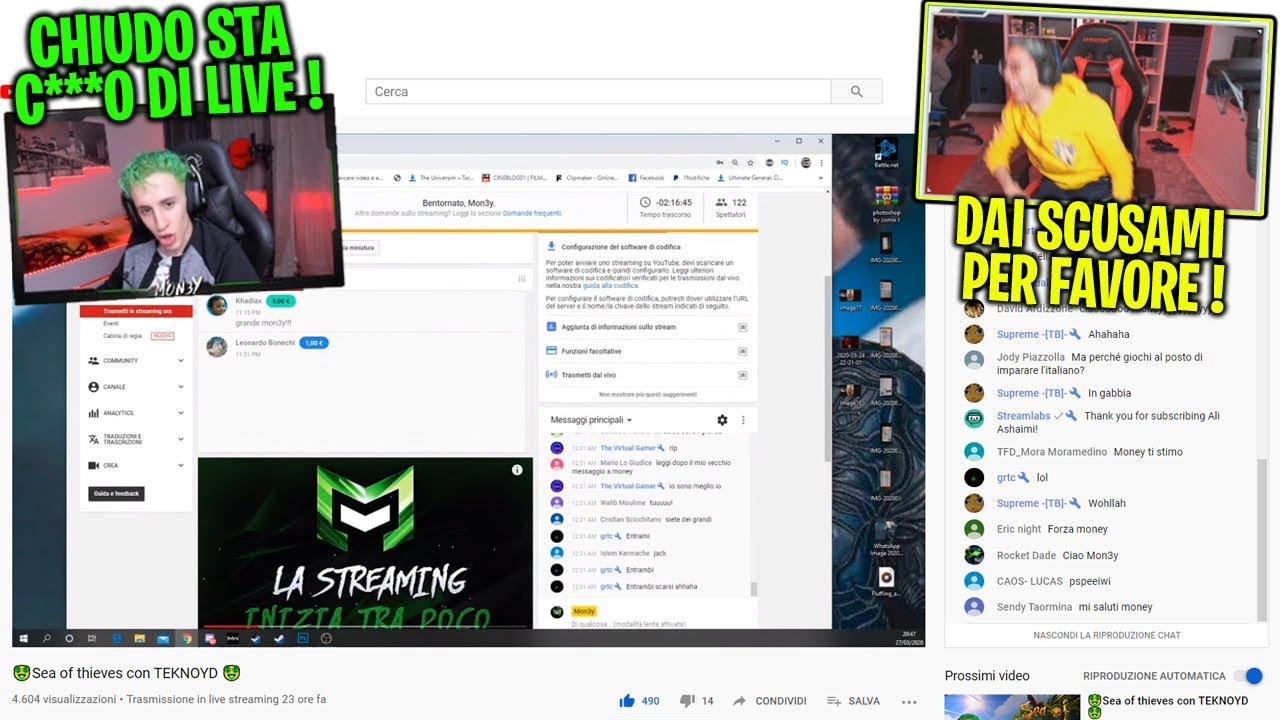
Task: Expand Funzioni facoltative row
Action: (647, 351)
